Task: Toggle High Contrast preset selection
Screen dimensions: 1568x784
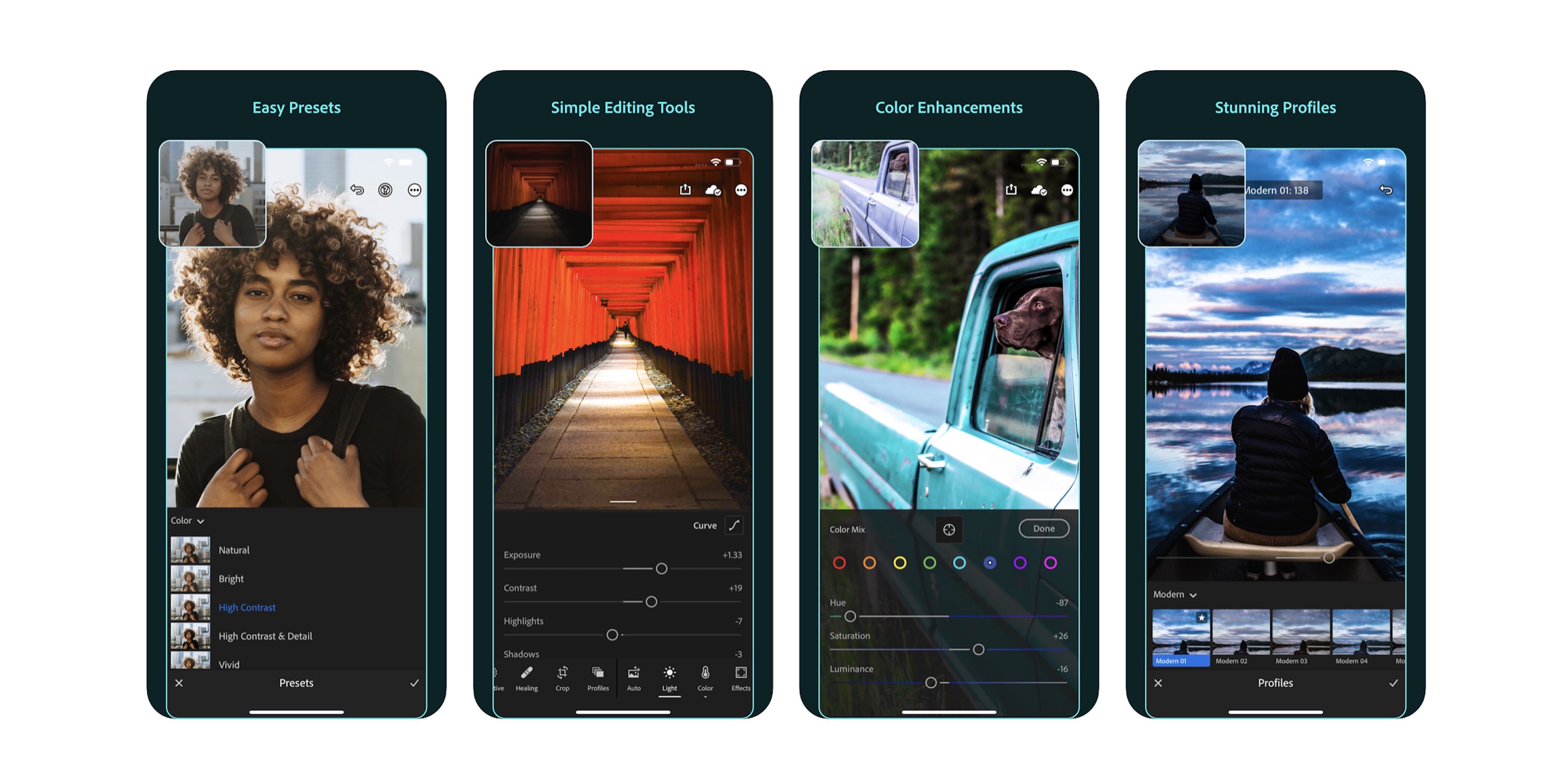Action: (247, 608)
